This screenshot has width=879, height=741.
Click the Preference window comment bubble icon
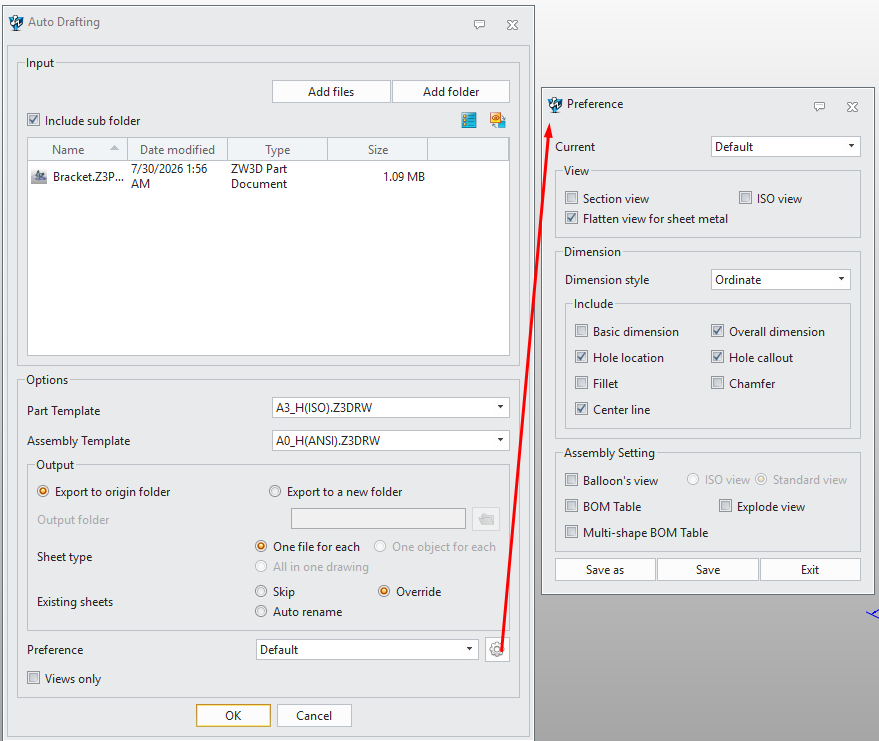pos(820,106)
